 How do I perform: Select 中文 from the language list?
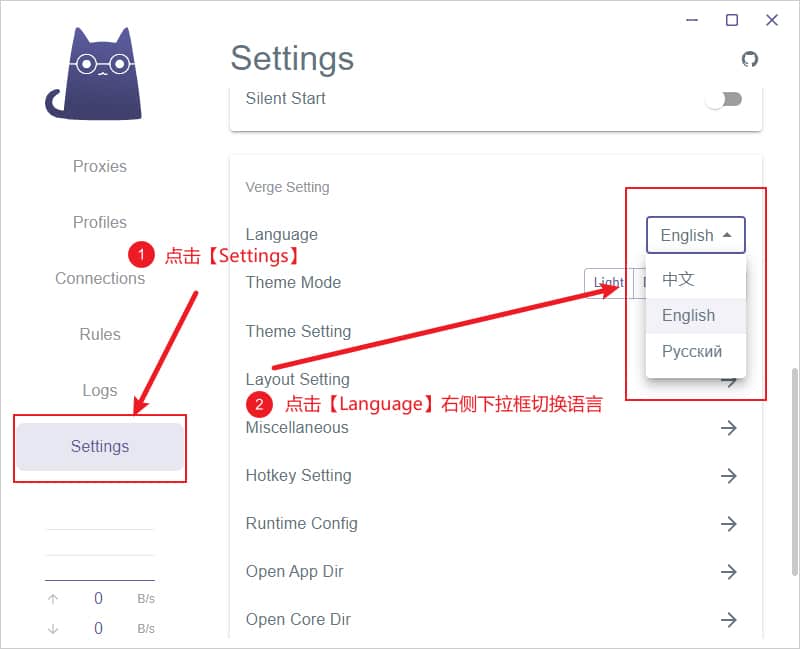(678, 279)
